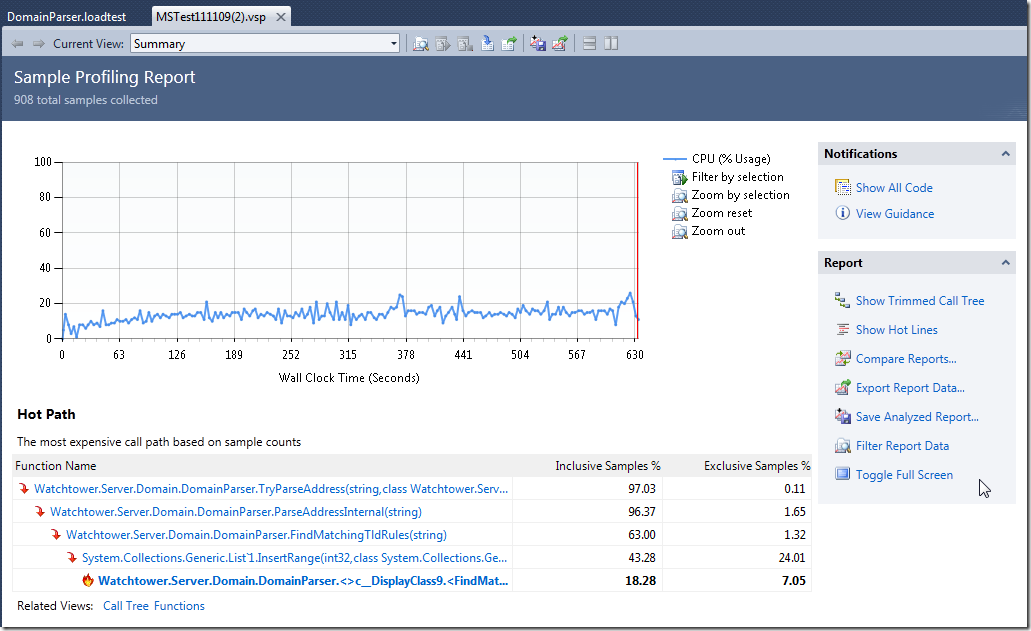Image resolution: width=1031 pixels, height=631 pixels.
Task: Click the blue down-arrow document toolbar icon
Action: click(x=487, y=44)
